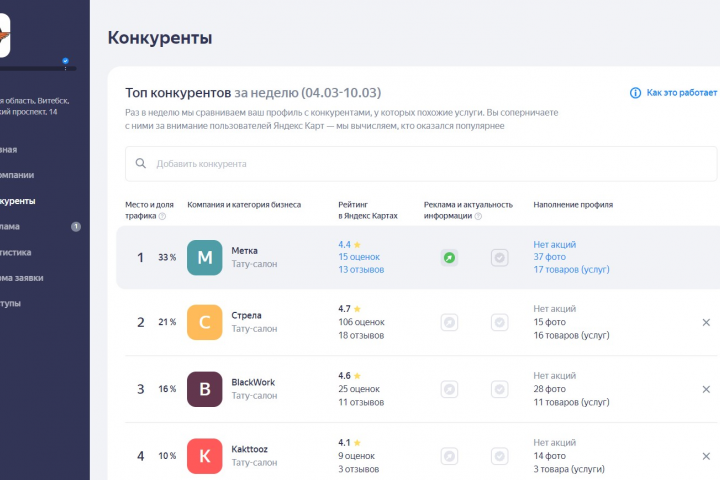This screenshot has height=480, width=720.
Task: Remove competitor Kakttooz with the X
Action: click(x=706, y=457)
